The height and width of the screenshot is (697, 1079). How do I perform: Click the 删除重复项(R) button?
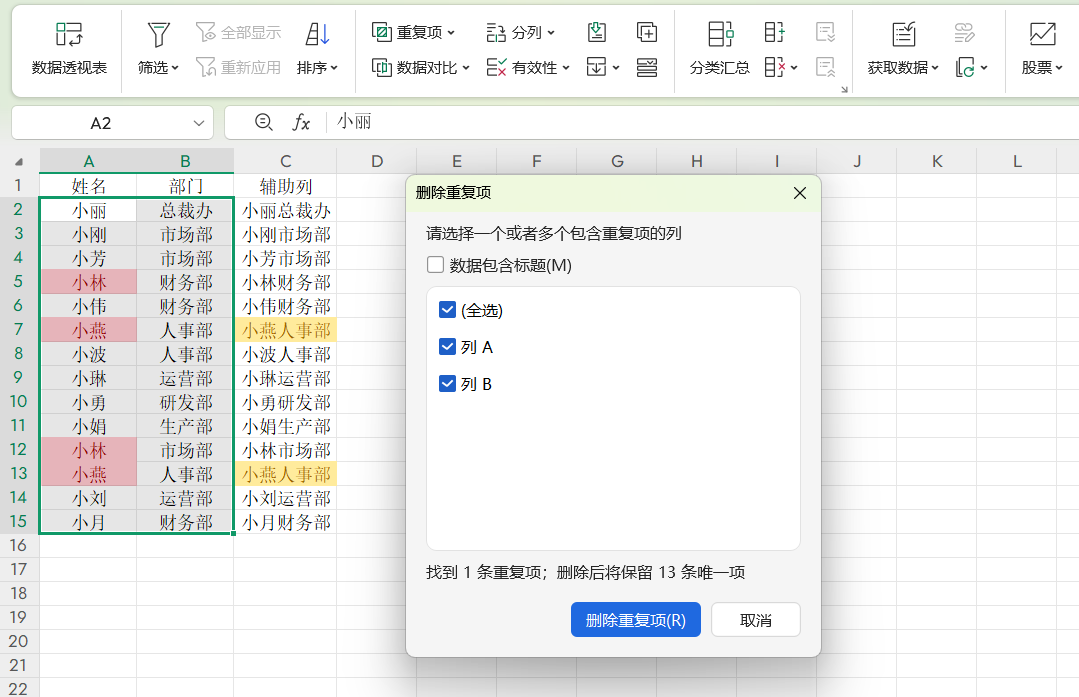[x=635, y=620]
